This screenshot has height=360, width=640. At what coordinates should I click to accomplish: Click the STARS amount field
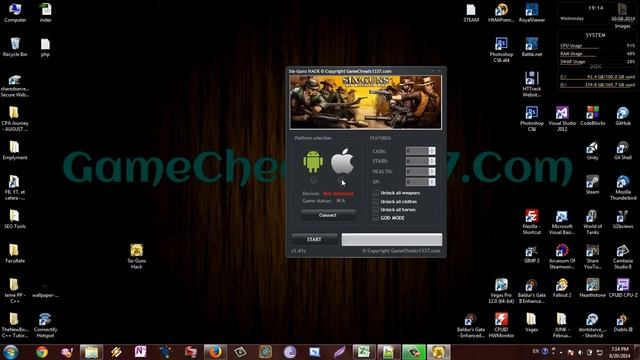417,161
